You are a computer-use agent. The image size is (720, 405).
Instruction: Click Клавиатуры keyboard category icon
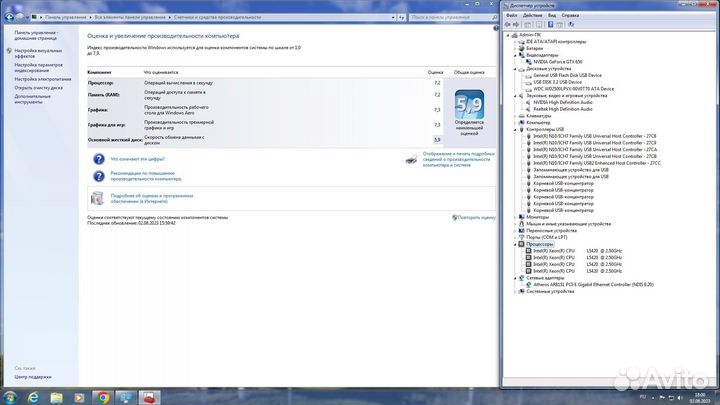pos(522,116)
